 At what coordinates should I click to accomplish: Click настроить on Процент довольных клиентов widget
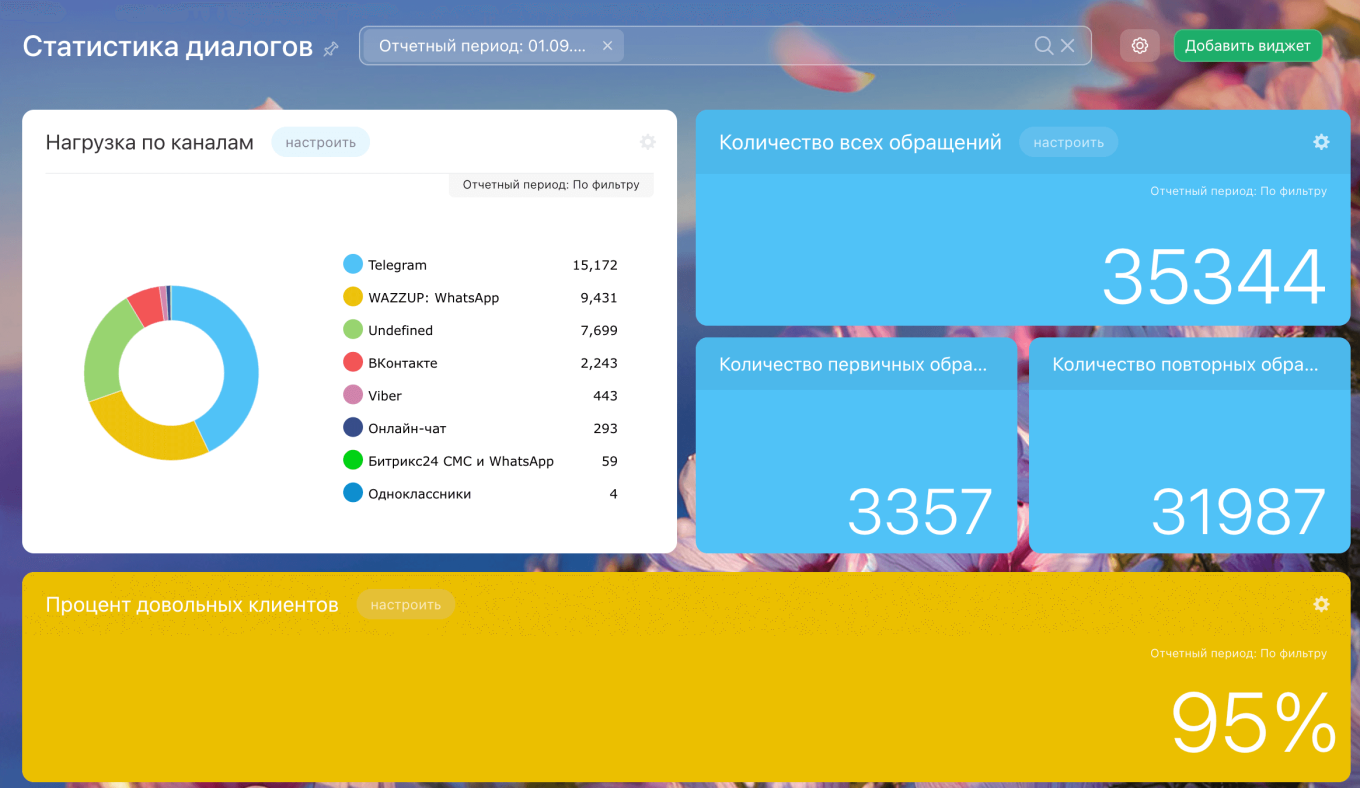(405, 605)
